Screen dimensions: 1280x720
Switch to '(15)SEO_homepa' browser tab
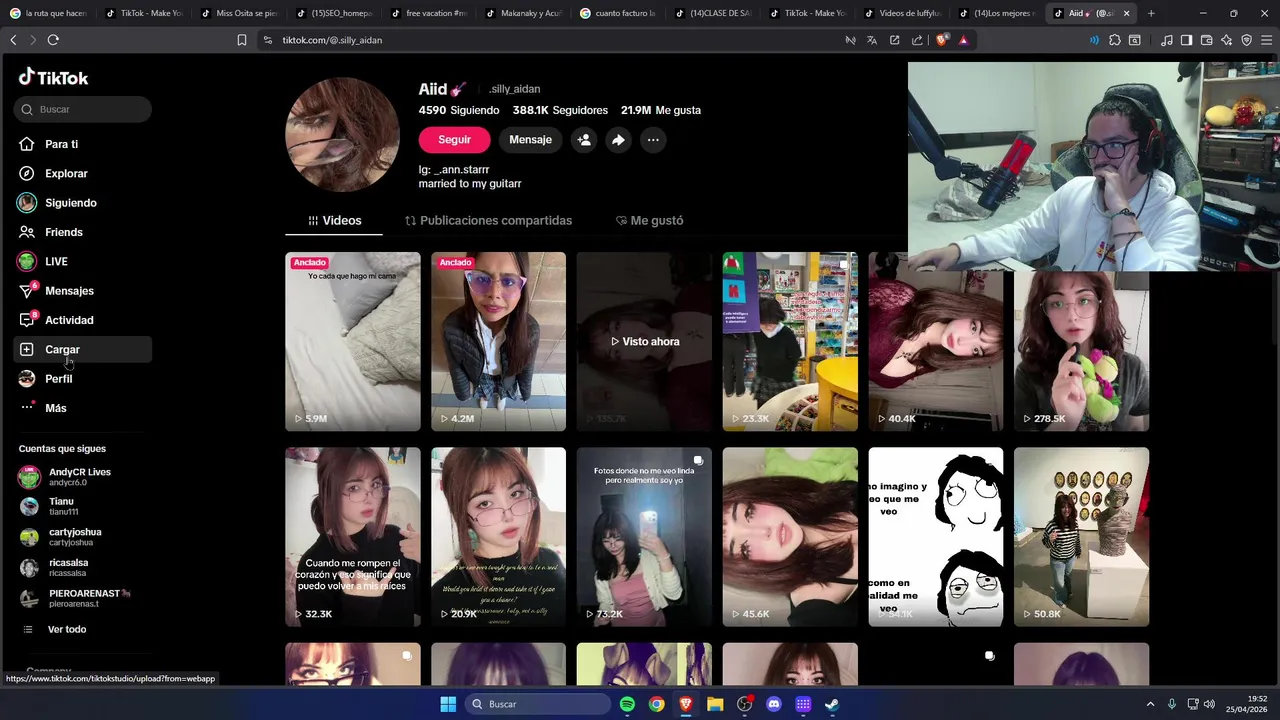click(333, 13)
